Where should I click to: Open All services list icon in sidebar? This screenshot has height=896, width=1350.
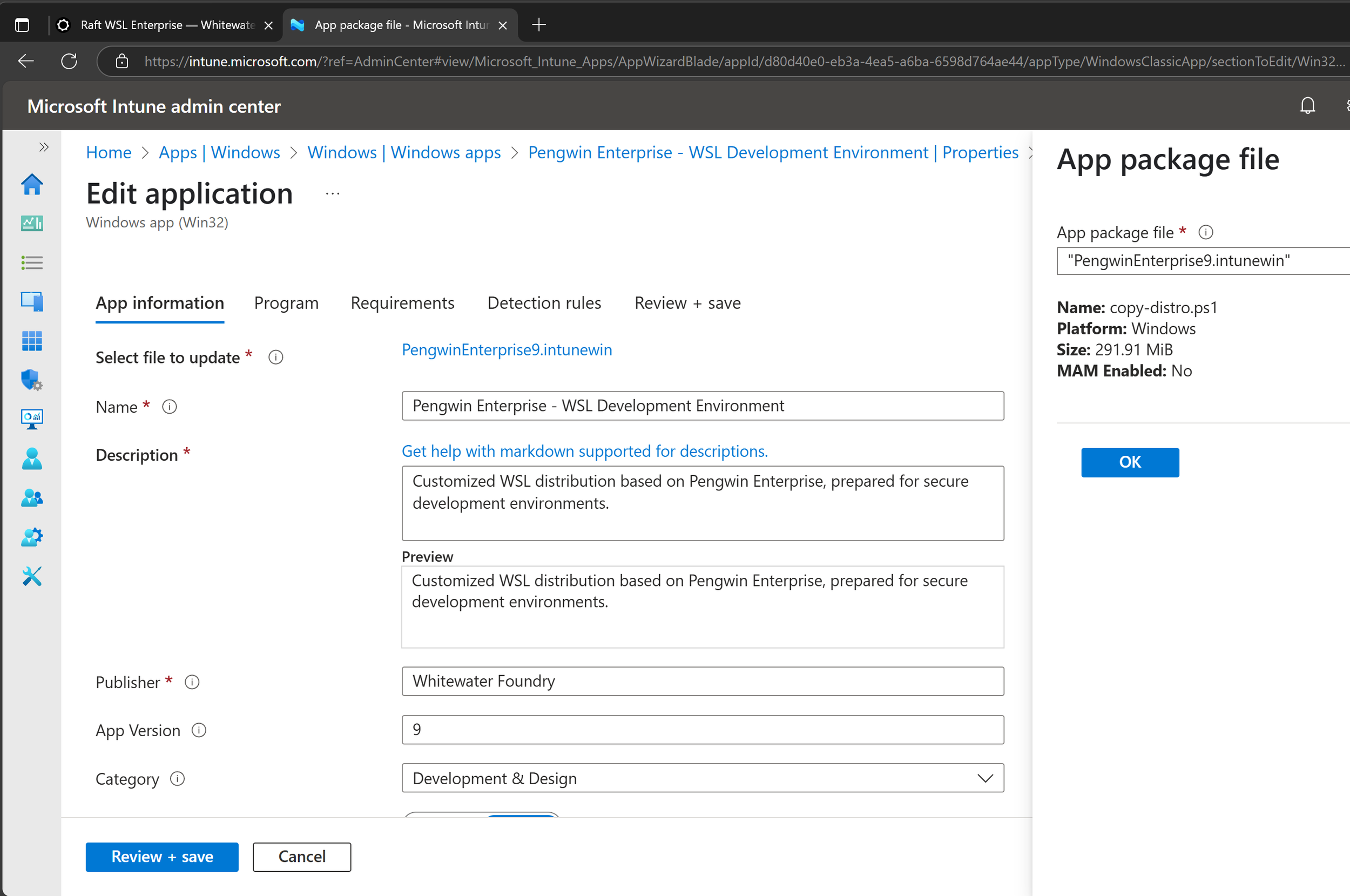click(32, 262)
